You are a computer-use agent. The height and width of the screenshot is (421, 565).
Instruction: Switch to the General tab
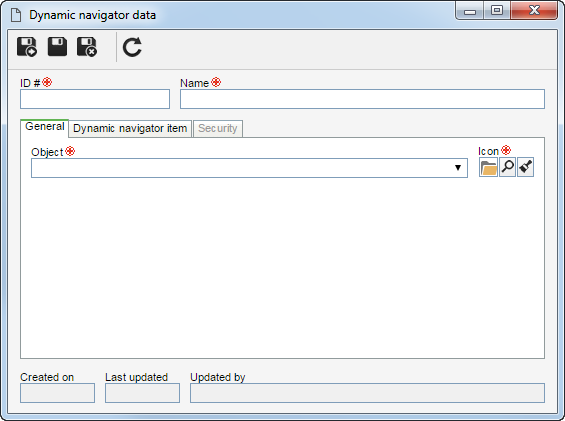pos(45,127)
